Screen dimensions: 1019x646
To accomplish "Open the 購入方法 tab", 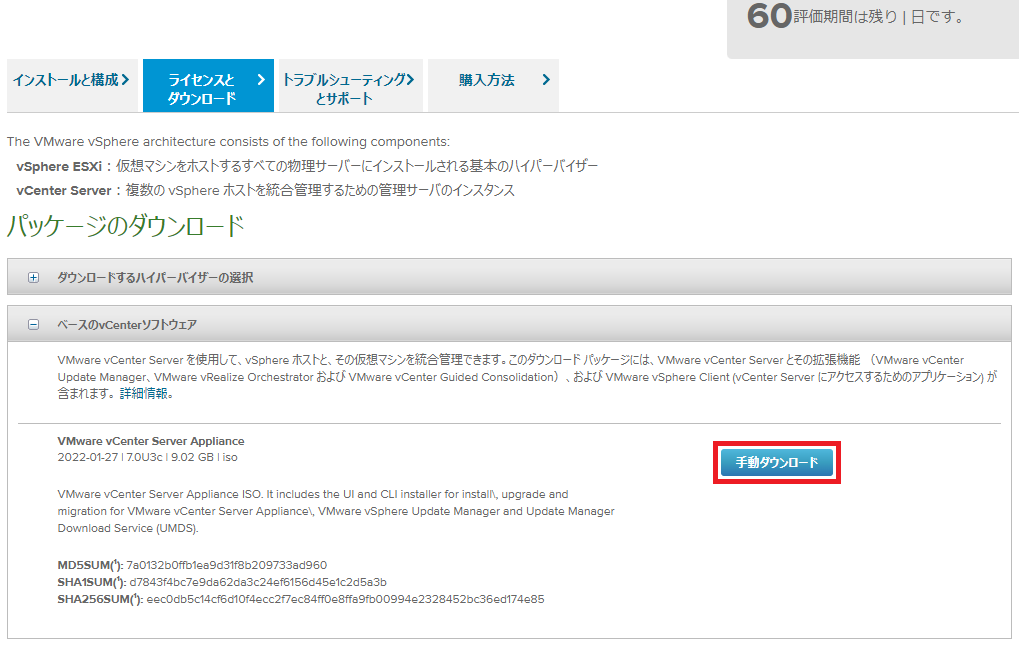I will point(493,86).
